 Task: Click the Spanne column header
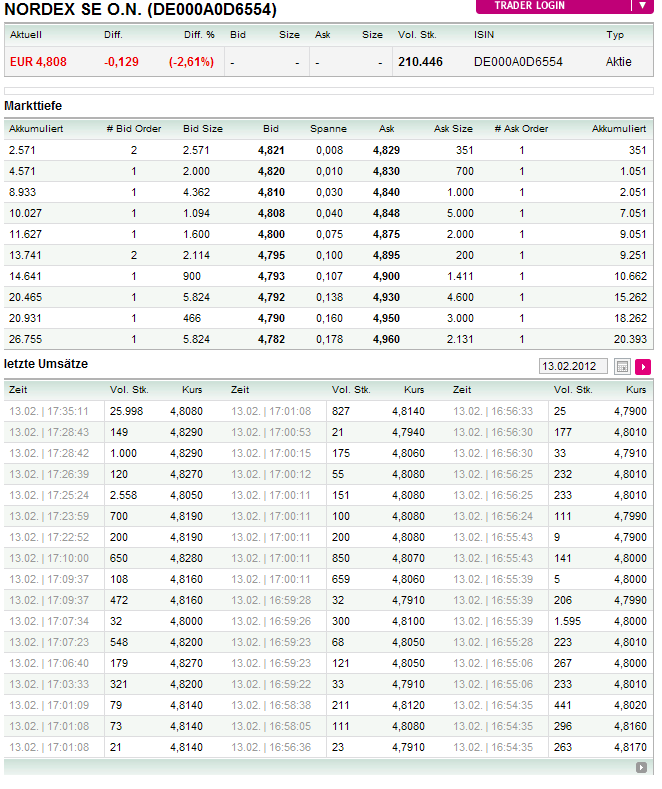coord(328,129)
